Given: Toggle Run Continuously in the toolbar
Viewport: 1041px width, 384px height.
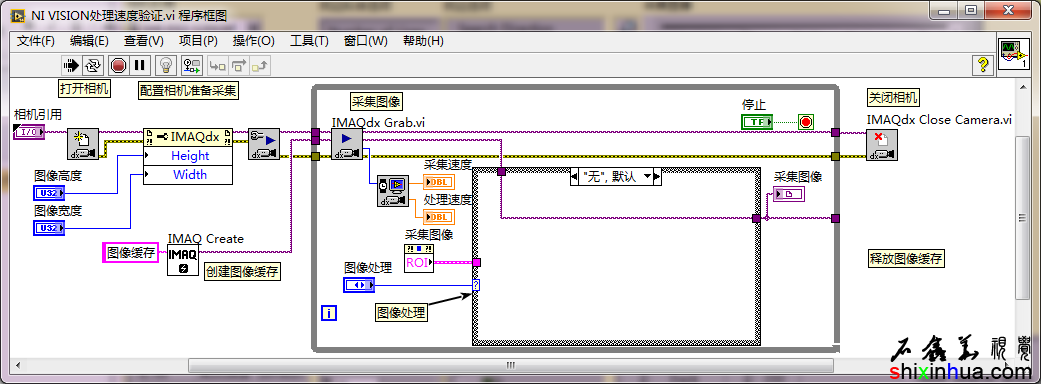Looking at the screenshot, I should pyautogui.click(x=92, y=65).
